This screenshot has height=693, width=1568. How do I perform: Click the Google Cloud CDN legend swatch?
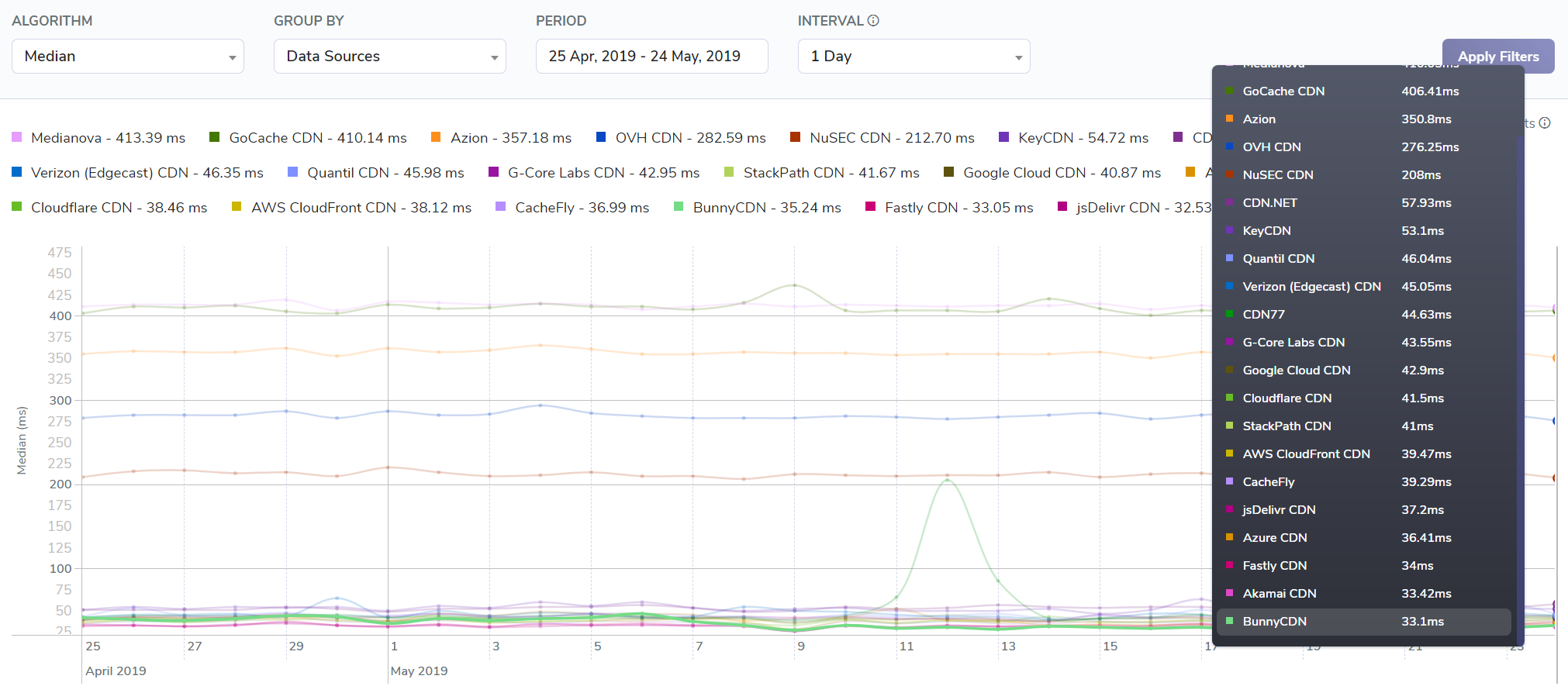(948, 172)
